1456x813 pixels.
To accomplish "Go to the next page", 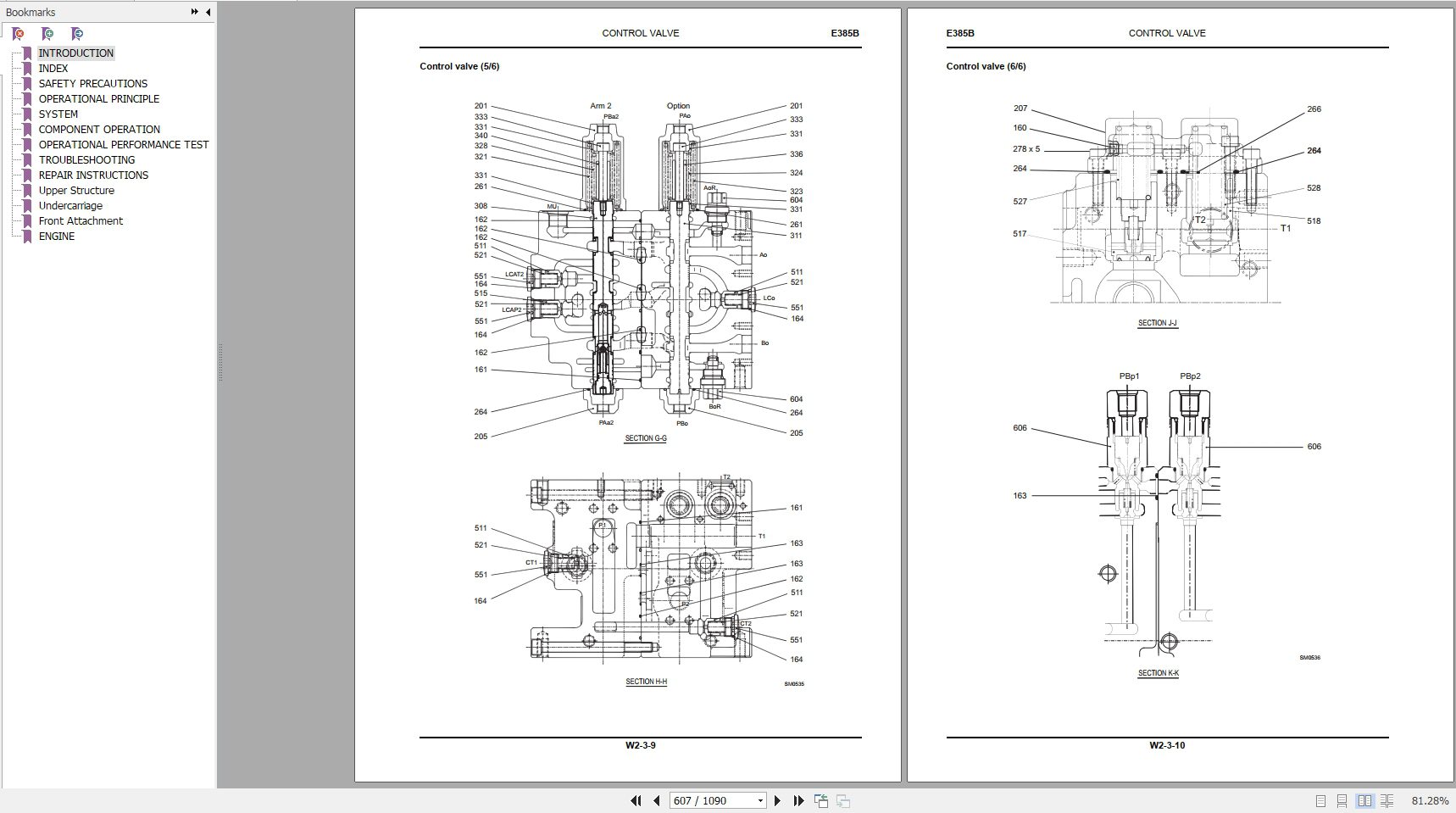I will point(778,800).
